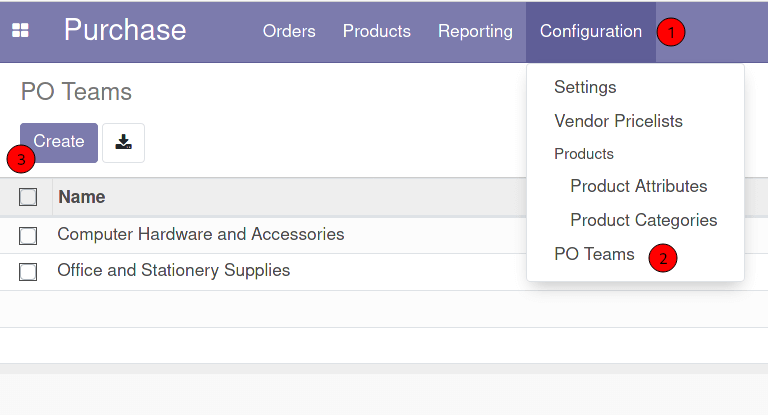Click the download export icon button

coord(123,143)
